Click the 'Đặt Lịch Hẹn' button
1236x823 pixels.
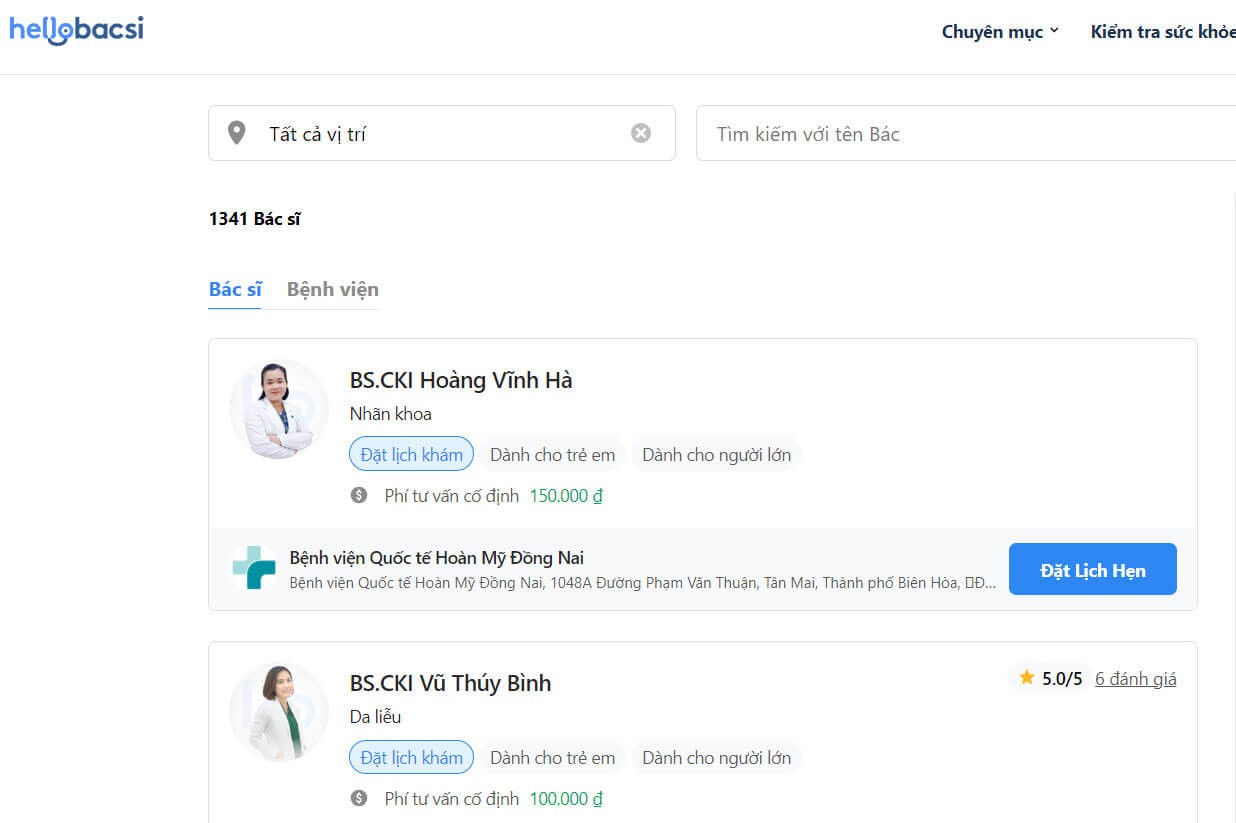[1092, 568]
